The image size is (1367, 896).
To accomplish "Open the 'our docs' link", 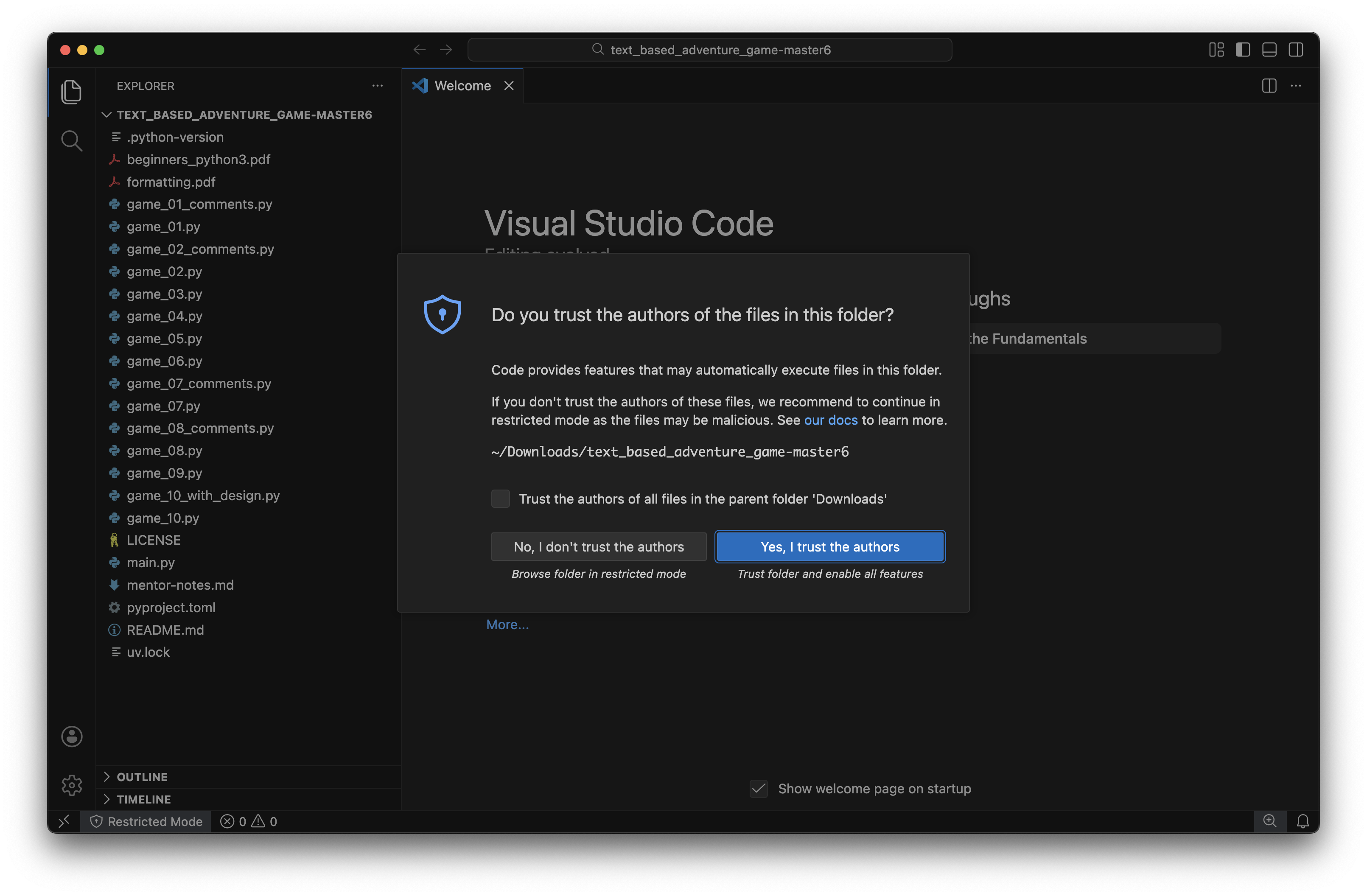I will coord(831,420).
